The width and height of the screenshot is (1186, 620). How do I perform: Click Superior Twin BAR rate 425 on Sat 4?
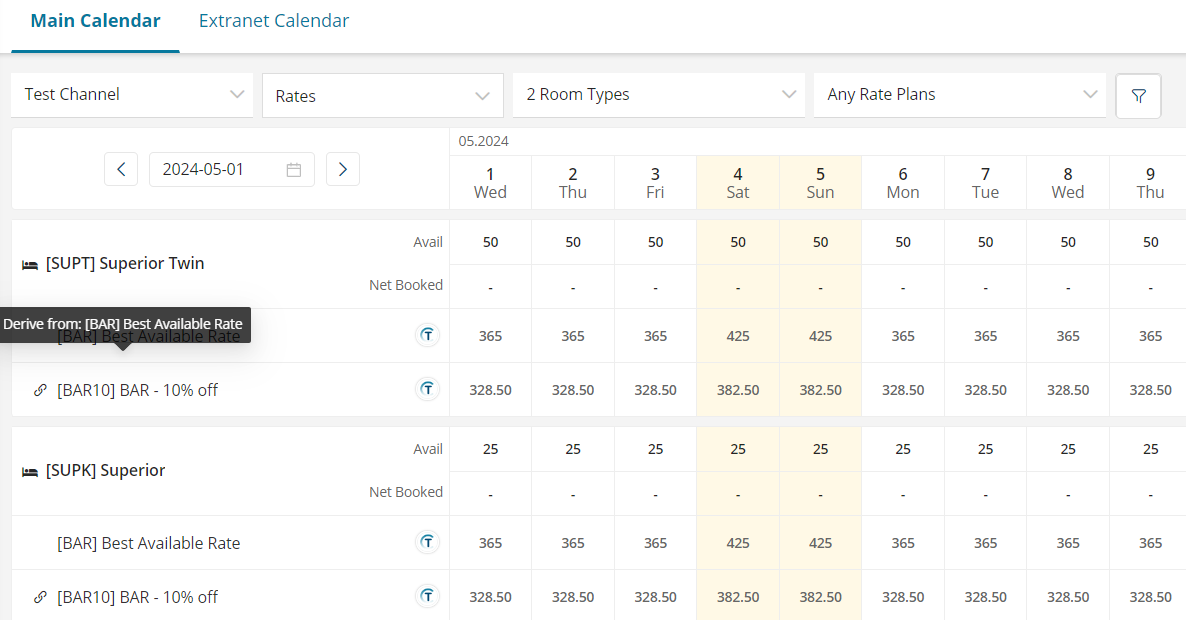point(737,336)
